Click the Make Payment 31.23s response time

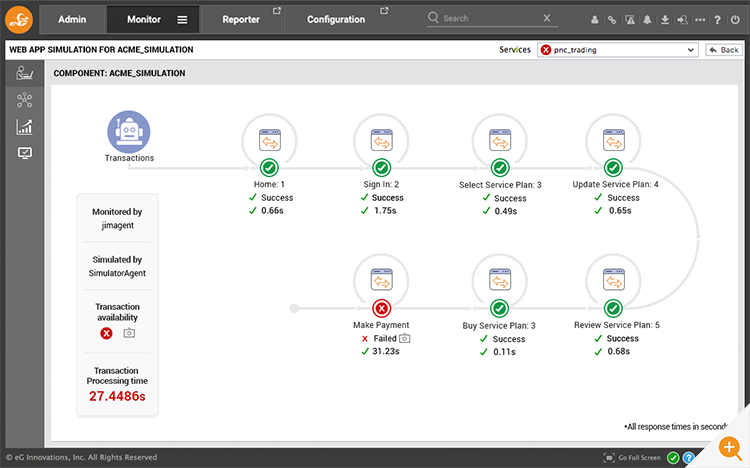coord(386,351)
